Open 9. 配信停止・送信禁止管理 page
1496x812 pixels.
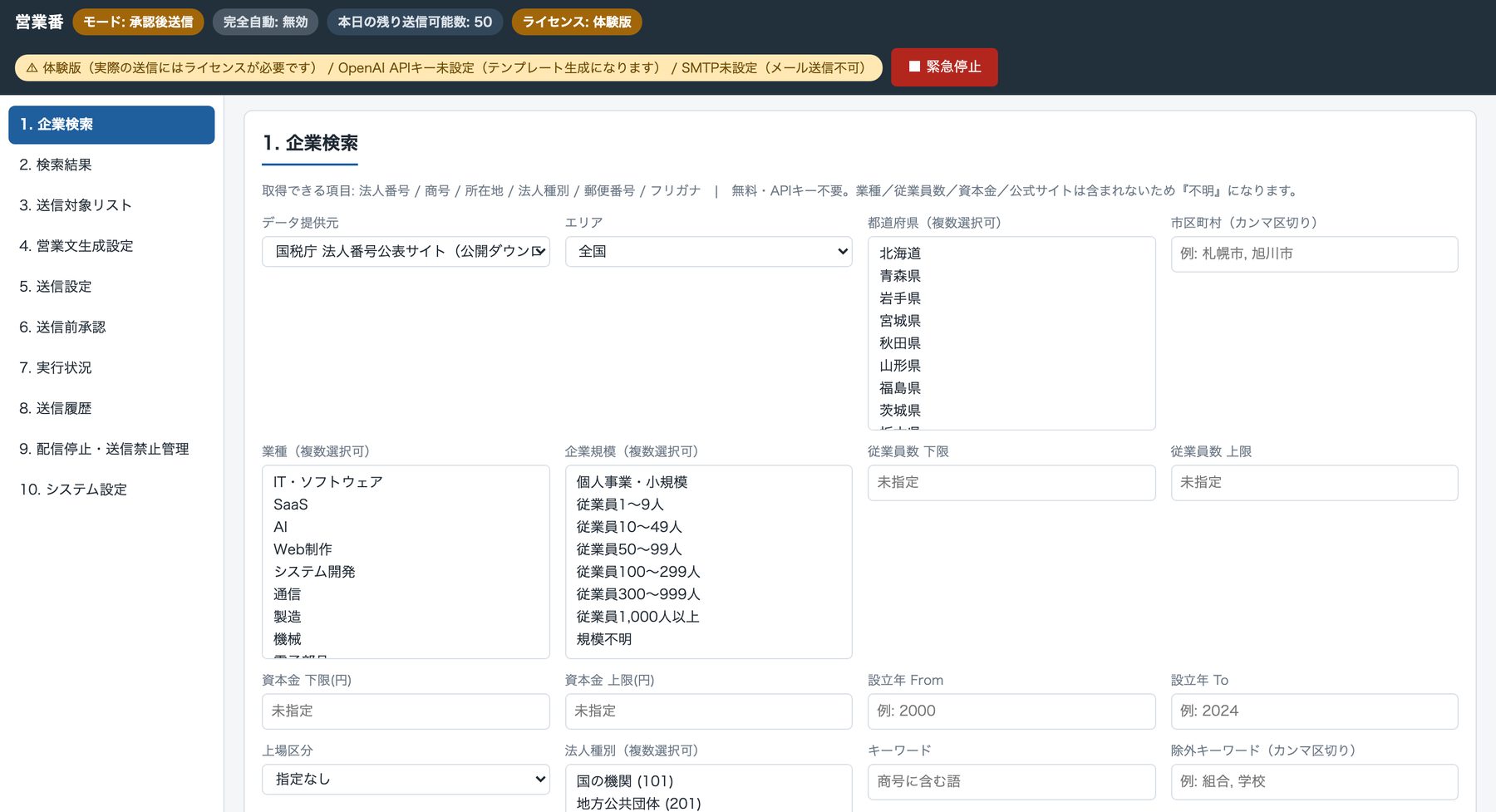[x=111, y=449]
